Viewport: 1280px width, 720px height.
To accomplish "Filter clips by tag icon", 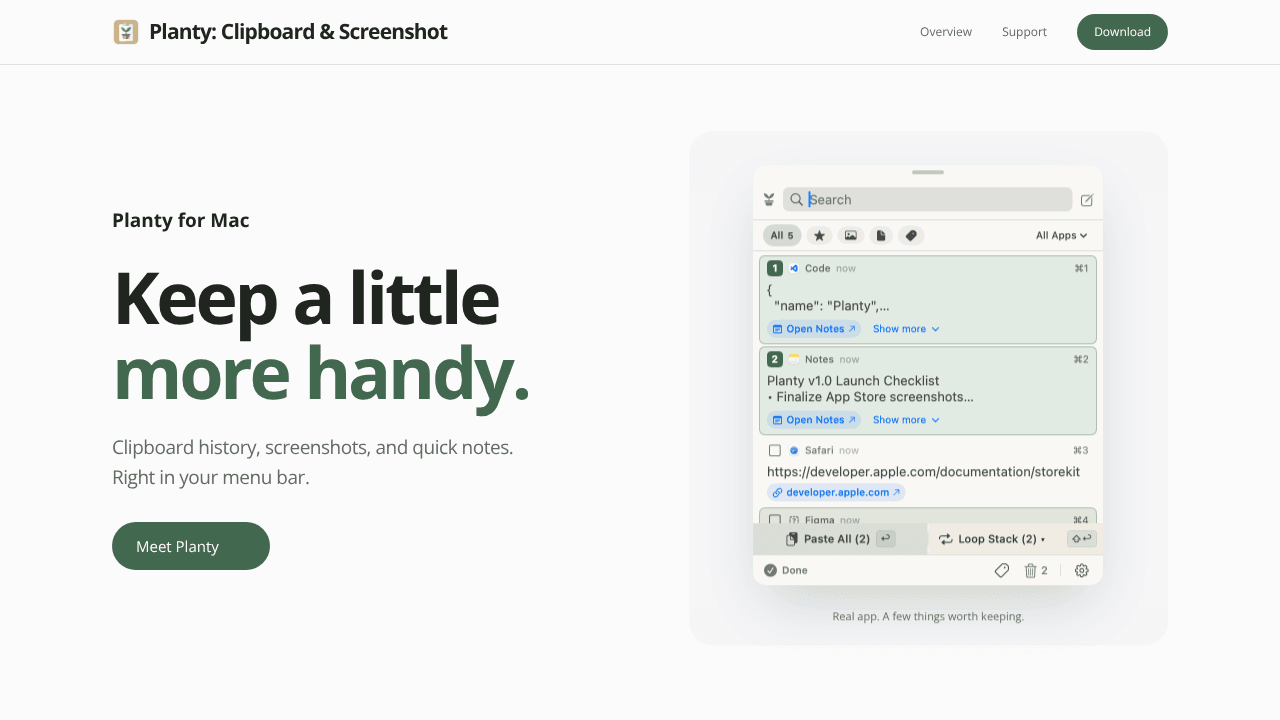I will [x=910, y=236].
